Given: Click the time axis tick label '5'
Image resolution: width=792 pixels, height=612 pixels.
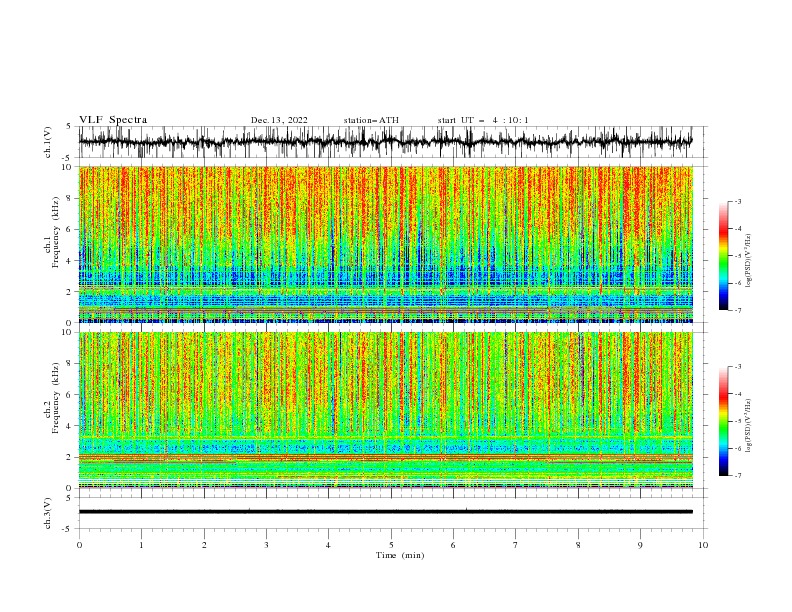Looking at the screenshot, I should click(x=391, y=545).
